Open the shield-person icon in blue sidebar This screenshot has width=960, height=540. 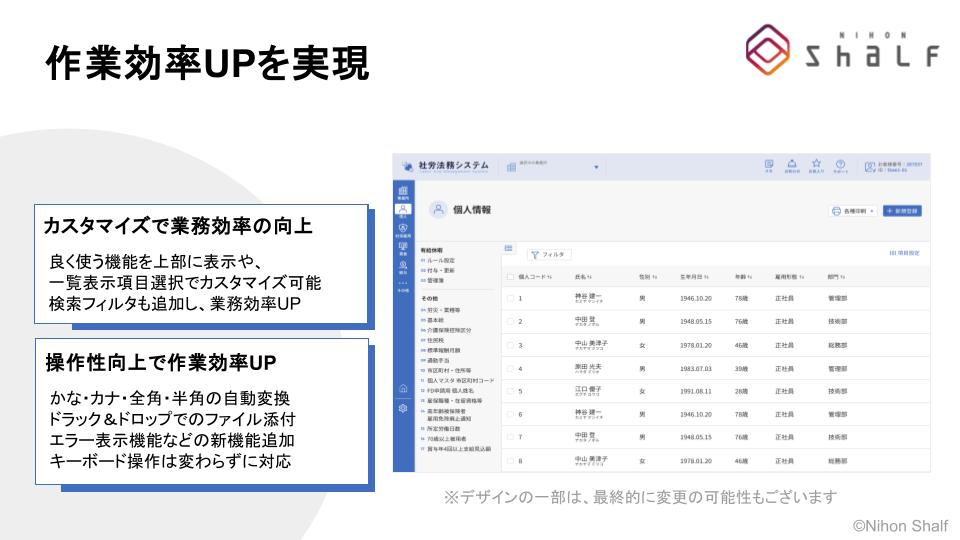tap(403, 228)
